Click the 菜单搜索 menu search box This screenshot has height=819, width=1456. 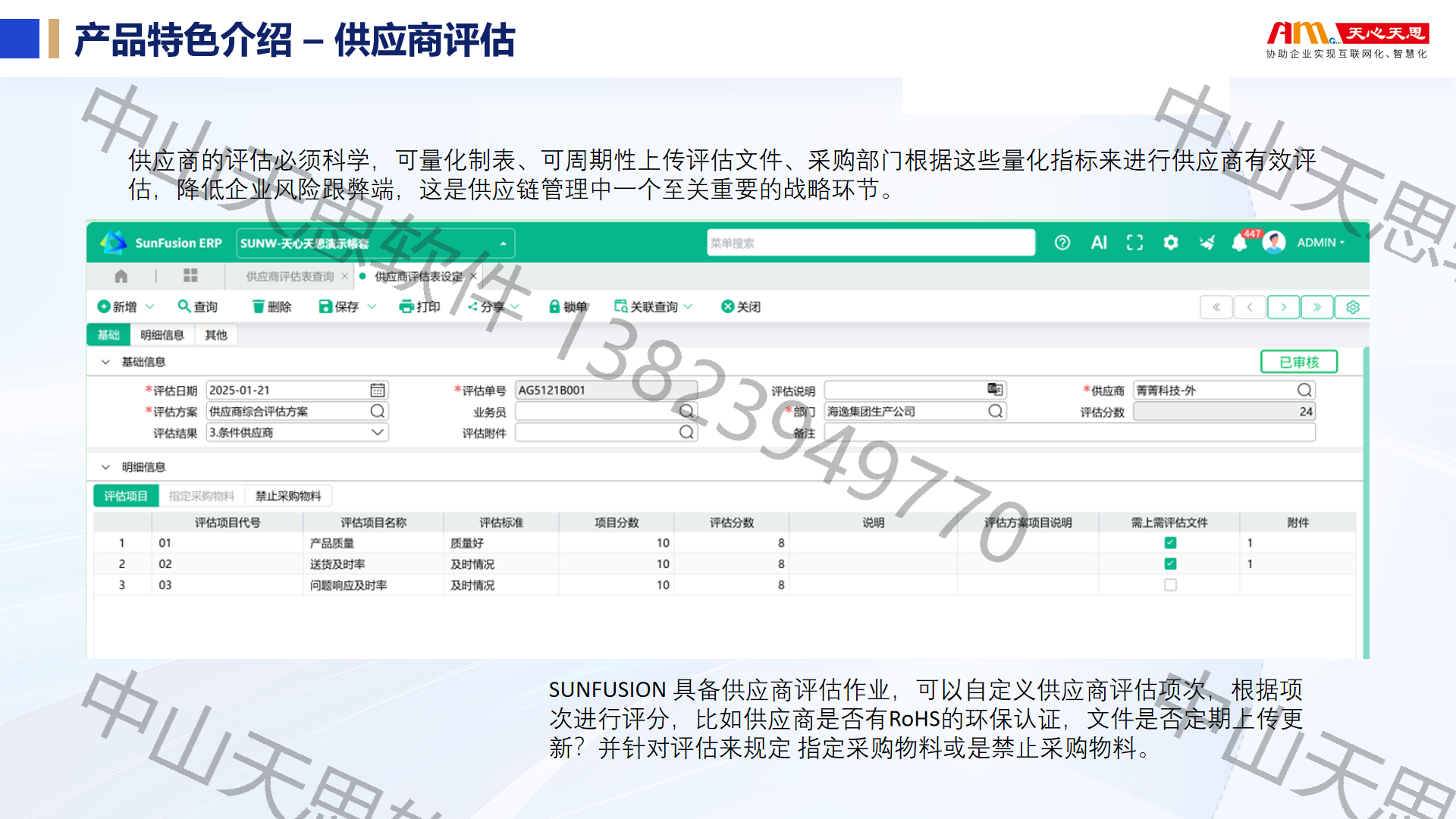point(871,243)
